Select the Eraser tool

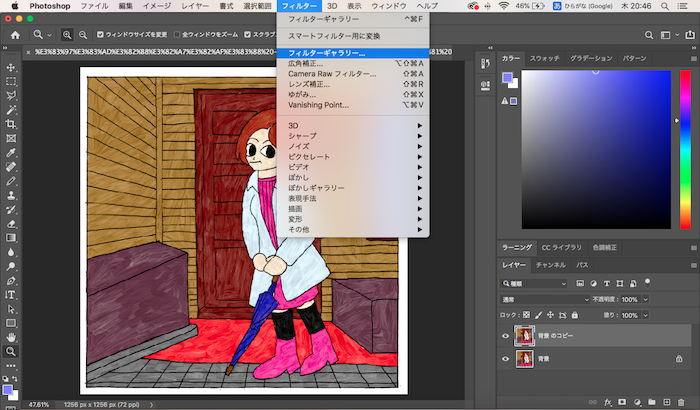pos(11,224)
